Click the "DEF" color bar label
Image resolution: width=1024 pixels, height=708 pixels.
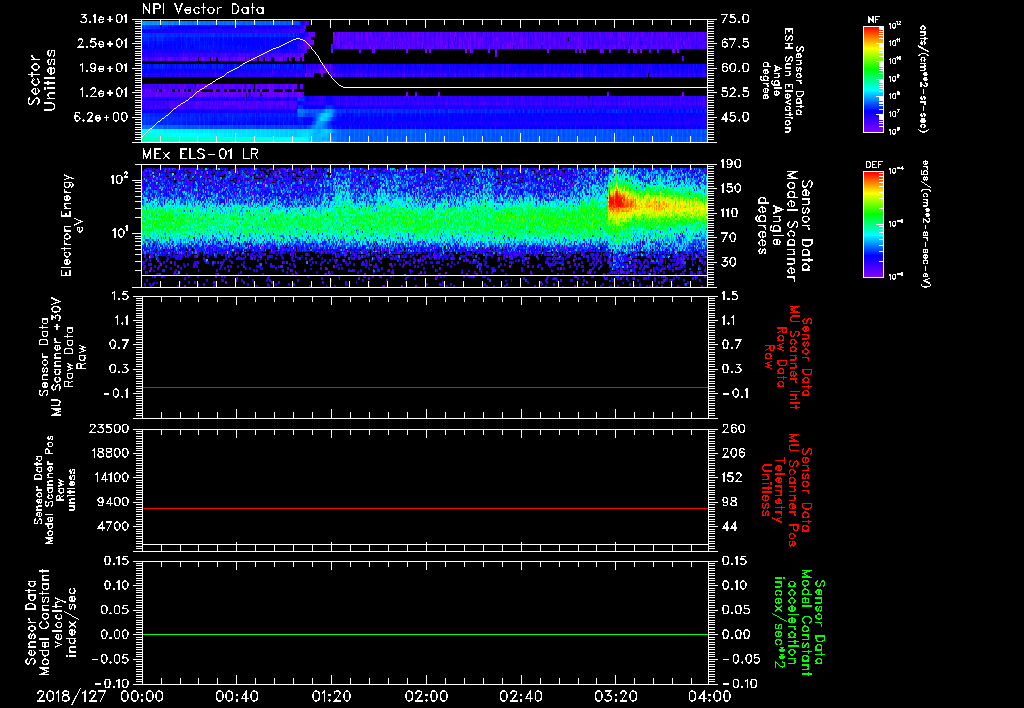873,165
